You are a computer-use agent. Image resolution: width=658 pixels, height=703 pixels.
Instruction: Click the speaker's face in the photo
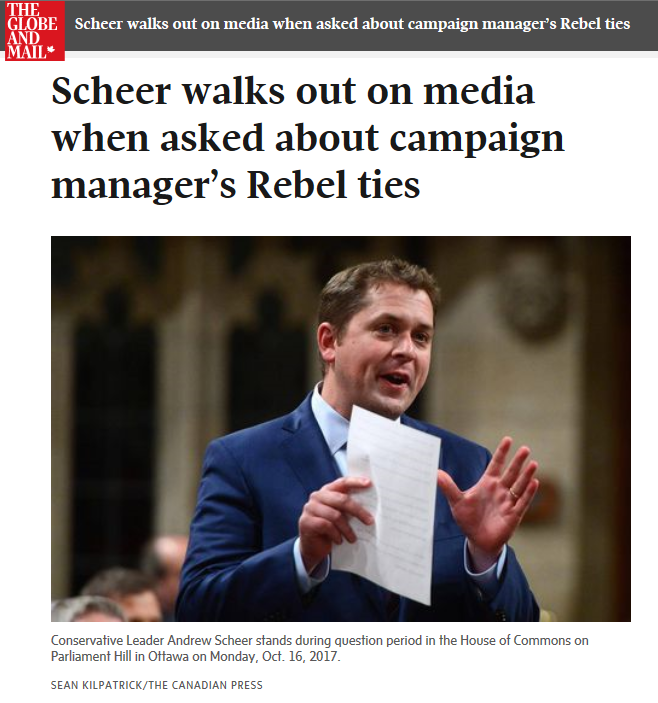(x=387, y=345)
